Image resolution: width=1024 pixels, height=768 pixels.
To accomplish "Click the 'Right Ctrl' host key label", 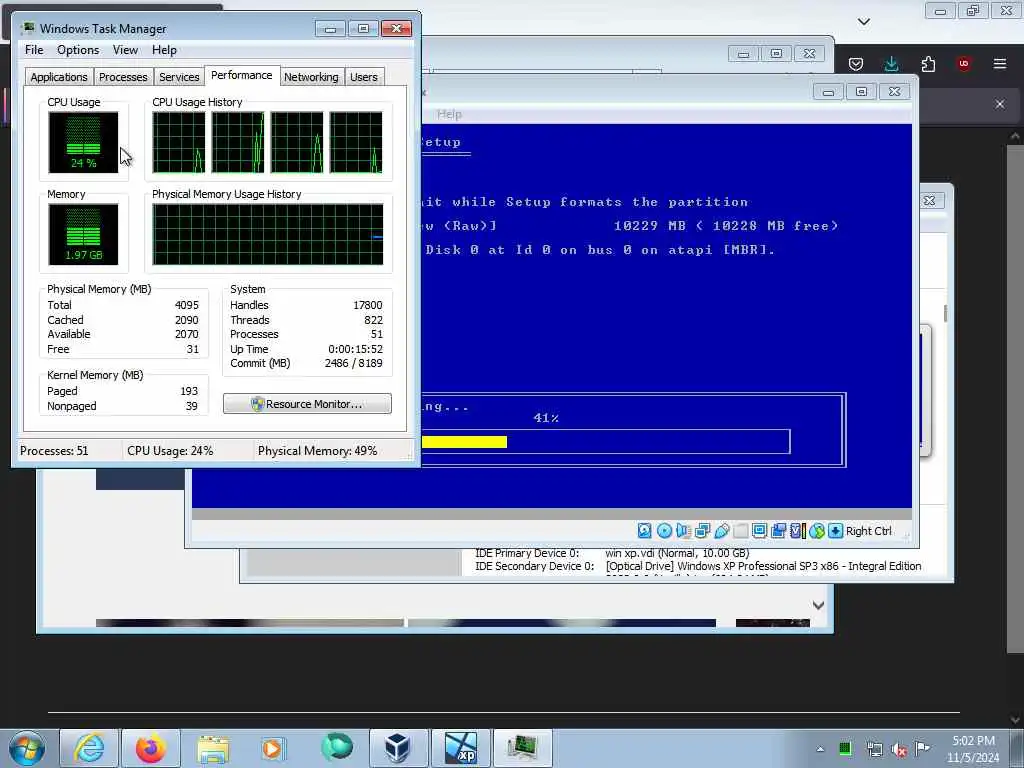I will coord(869,531).
